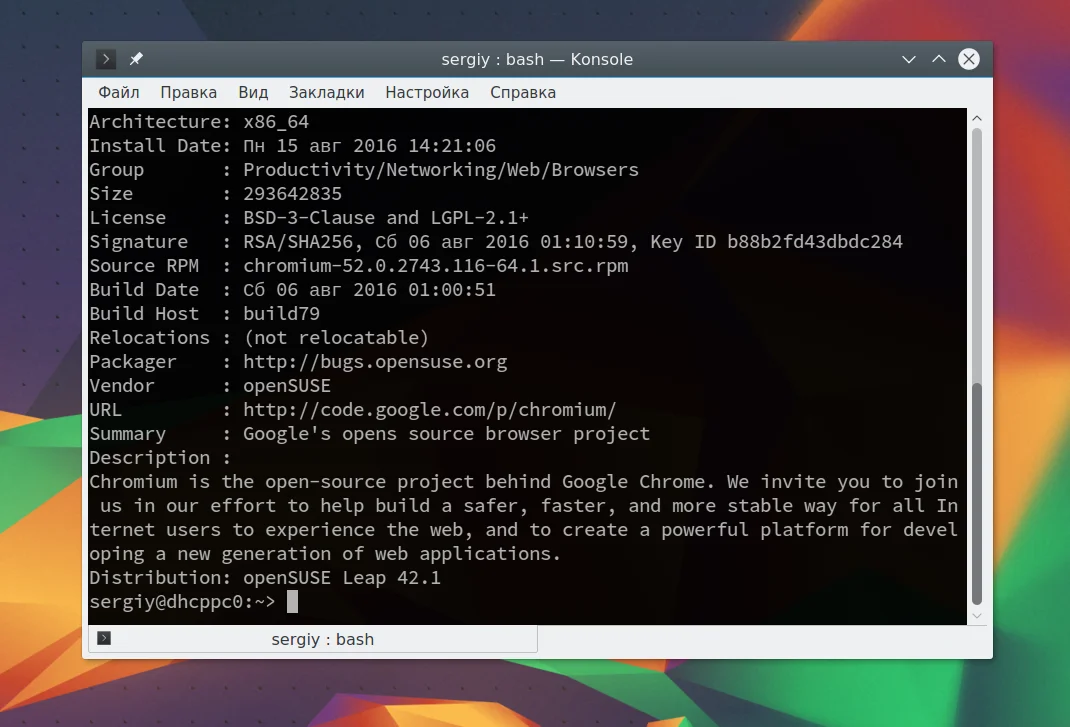Open the Закладки menu
The width and height of the screenshot is (1070, 727).
coord(326,92)
